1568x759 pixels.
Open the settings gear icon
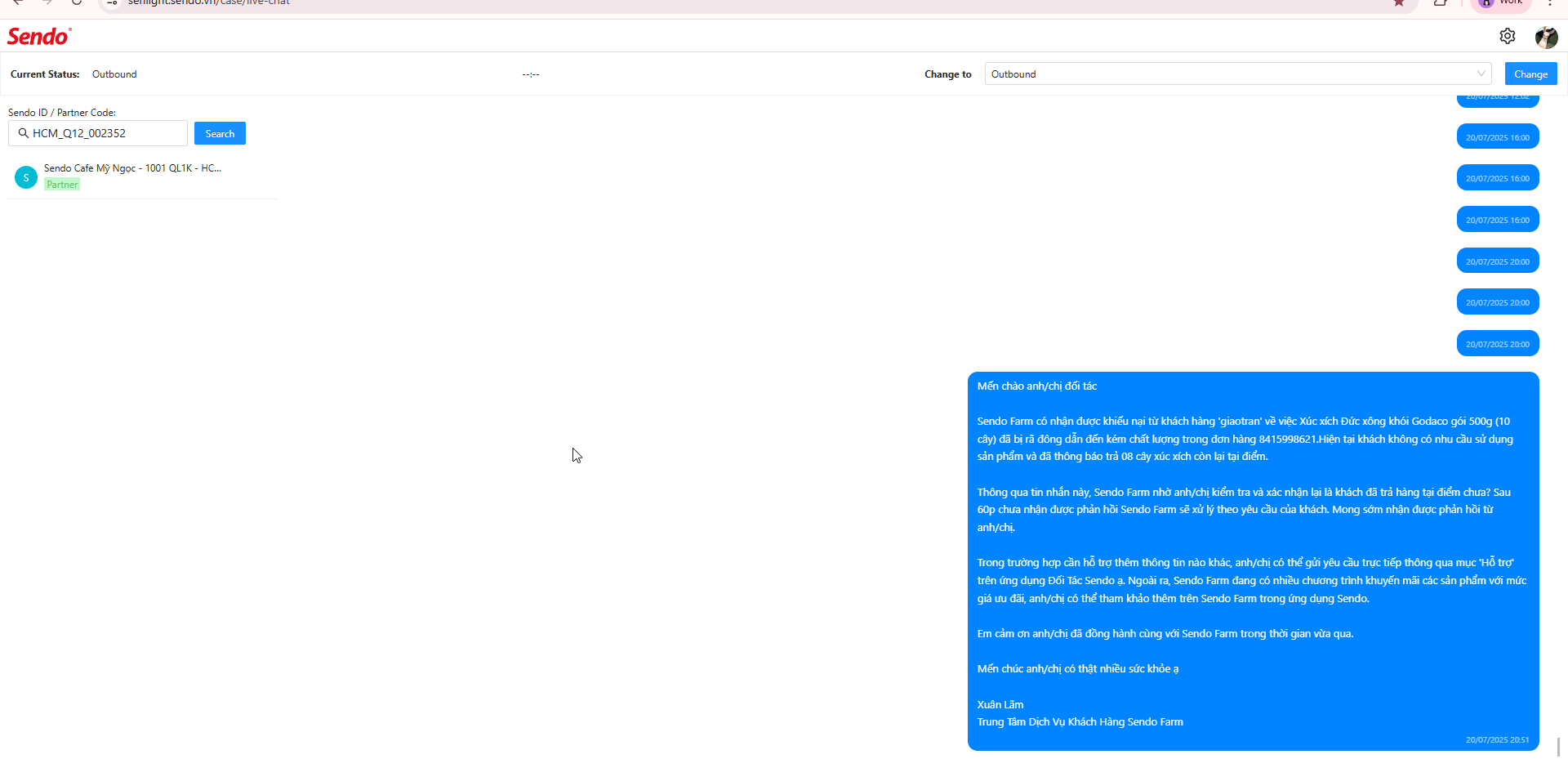pyautogui.click(x=1508, y=36)
